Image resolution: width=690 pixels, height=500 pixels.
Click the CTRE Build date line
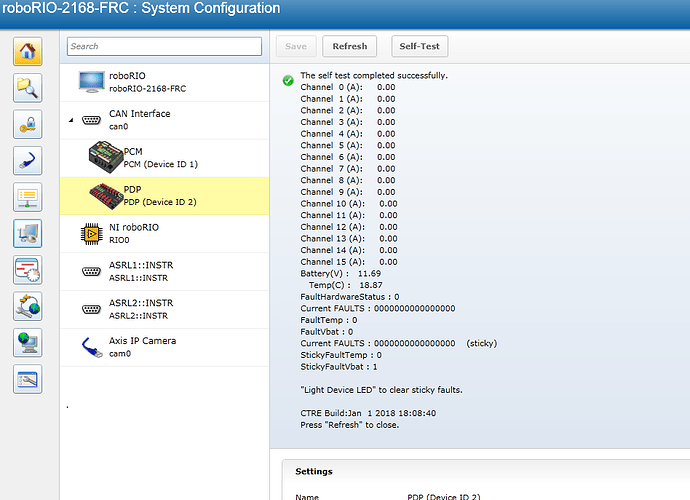[368, 413]
